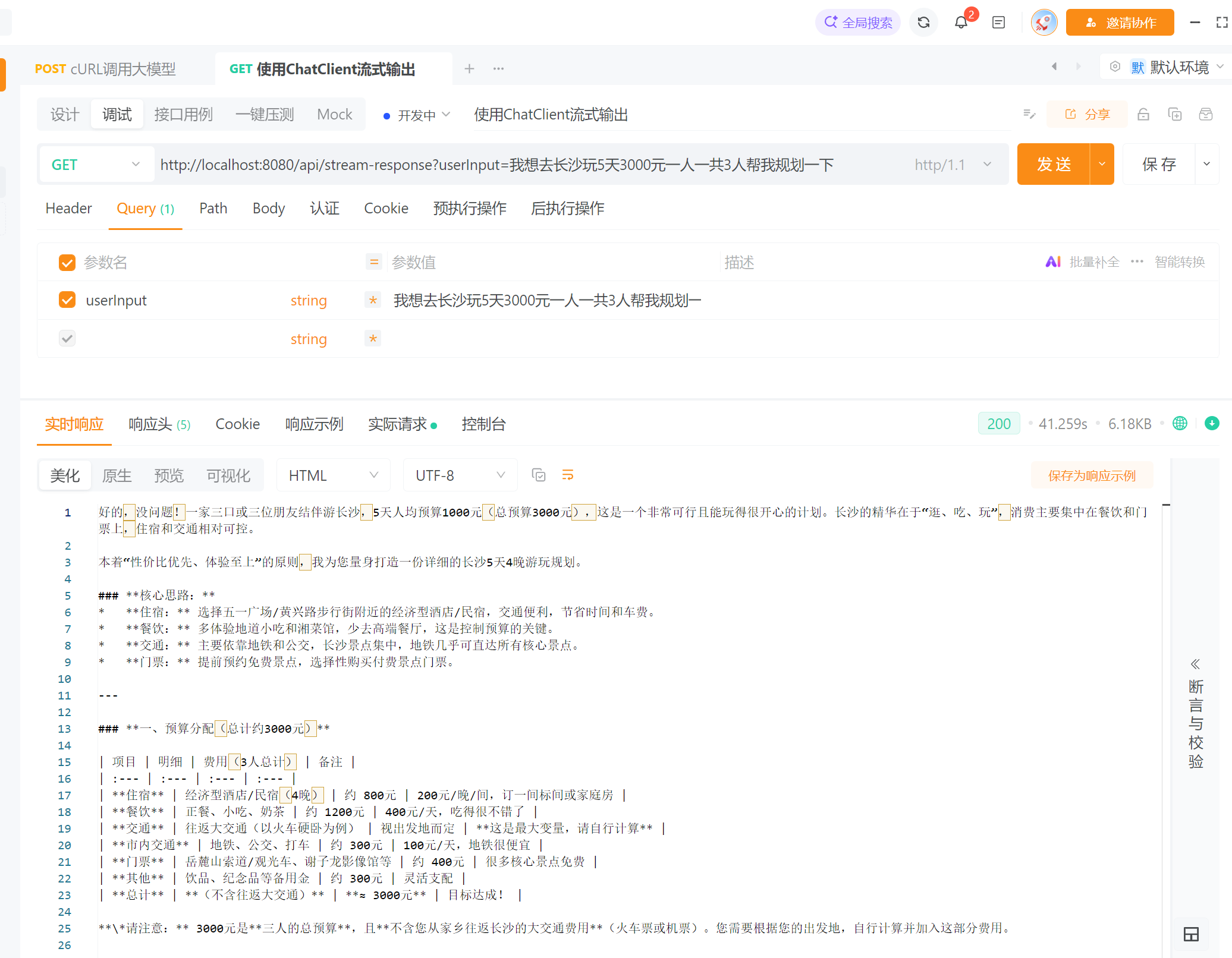The width and height of the screenshot is (1232, 958).
Task: Copy the response content icon
Action: (x=539, y=475)
